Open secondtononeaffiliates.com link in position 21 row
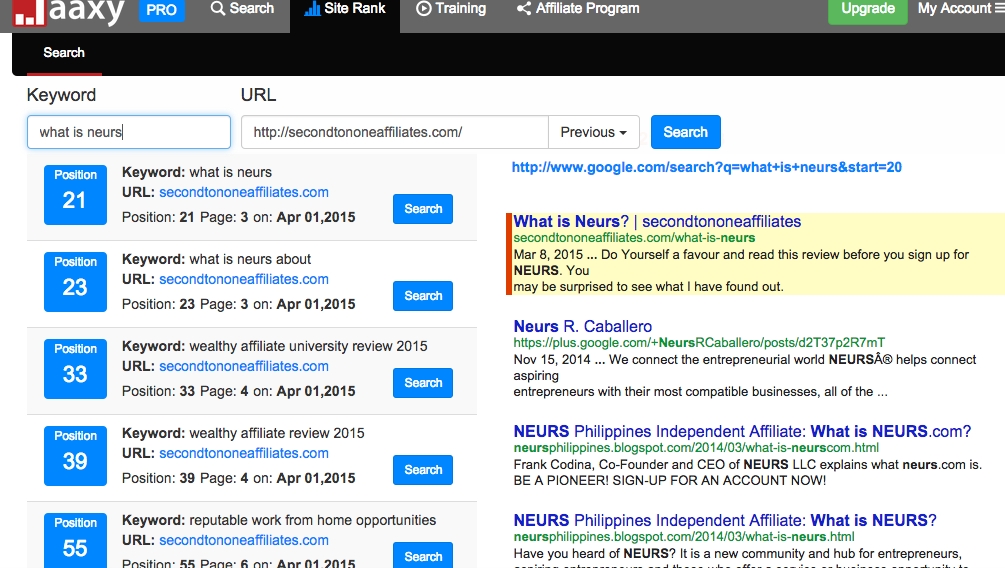The image size is (1005, 568). (244, 192)
